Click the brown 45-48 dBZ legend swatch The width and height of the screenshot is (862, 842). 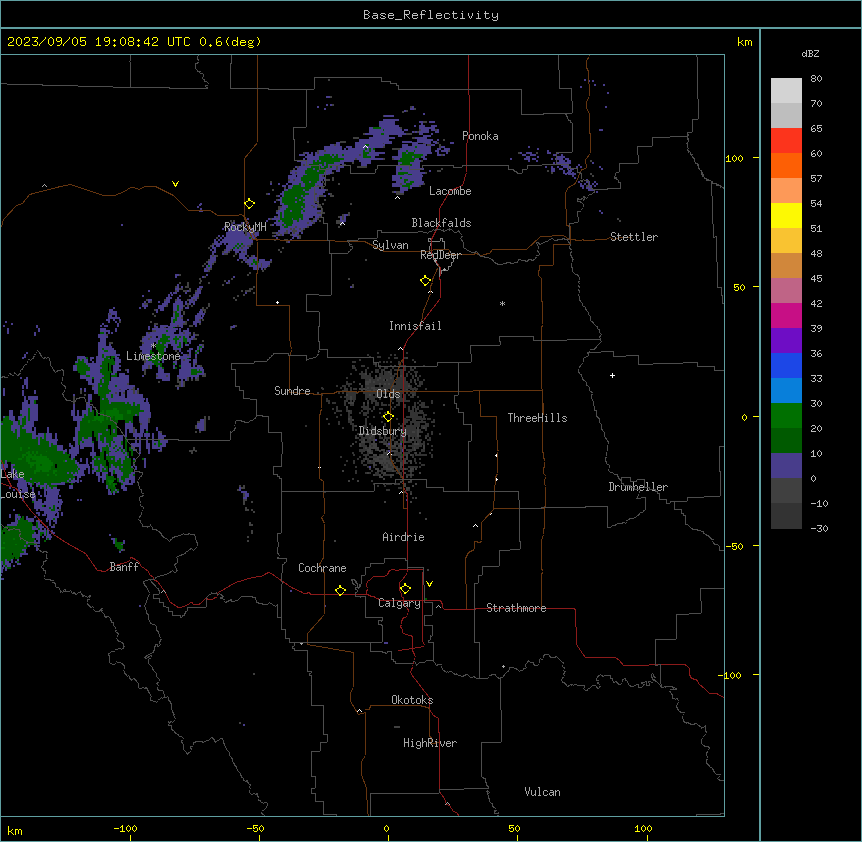(786, 265)
